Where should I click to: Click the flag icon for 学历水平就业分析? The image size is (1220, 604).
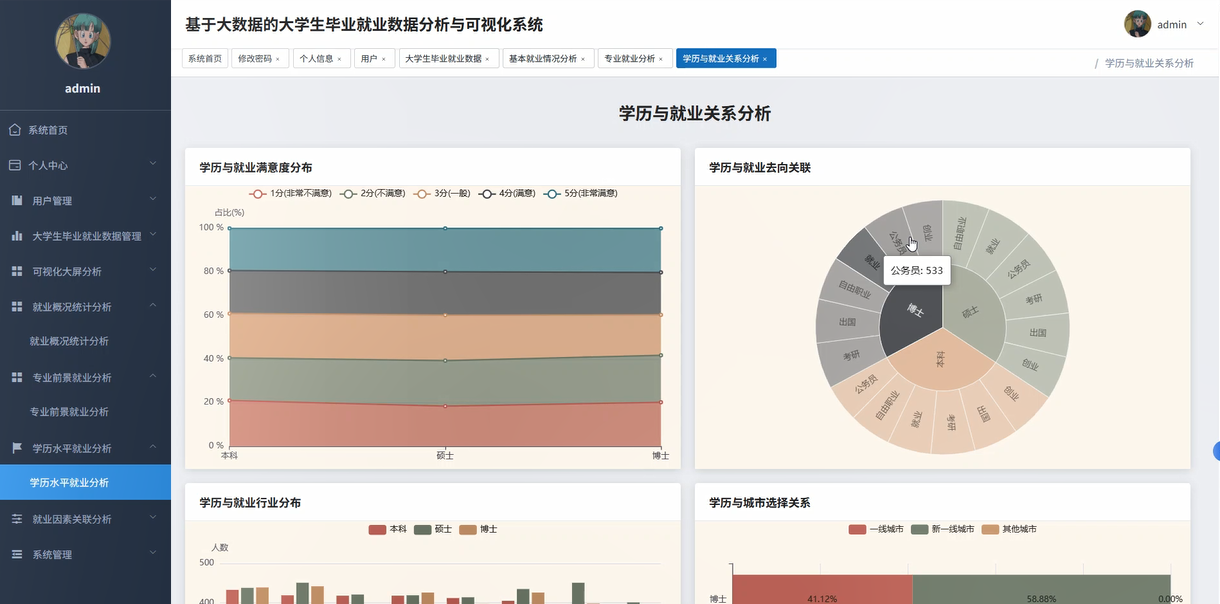[x=17, y=448]
